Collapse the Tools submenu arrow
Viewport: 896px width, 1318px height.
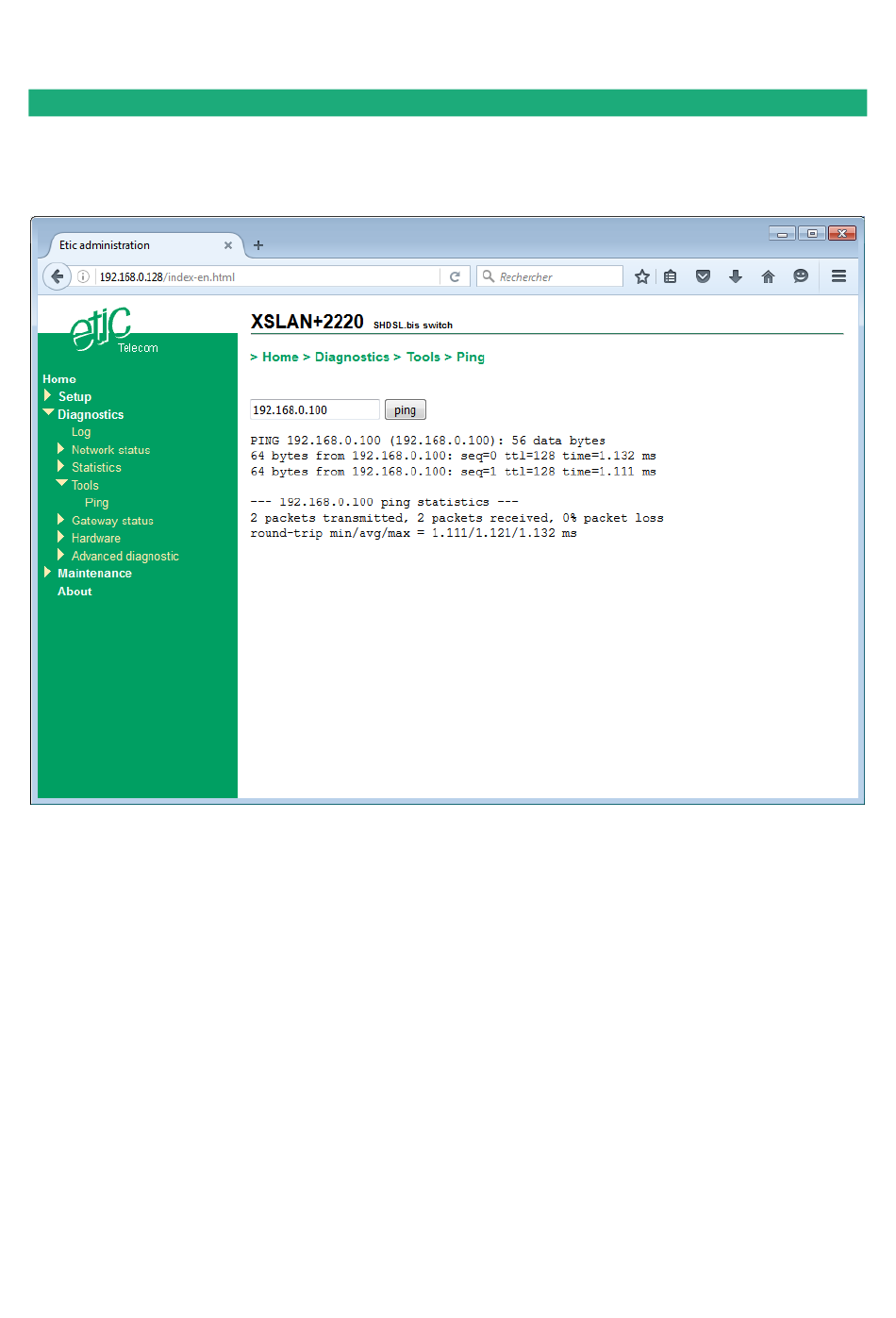coord(61,483)
